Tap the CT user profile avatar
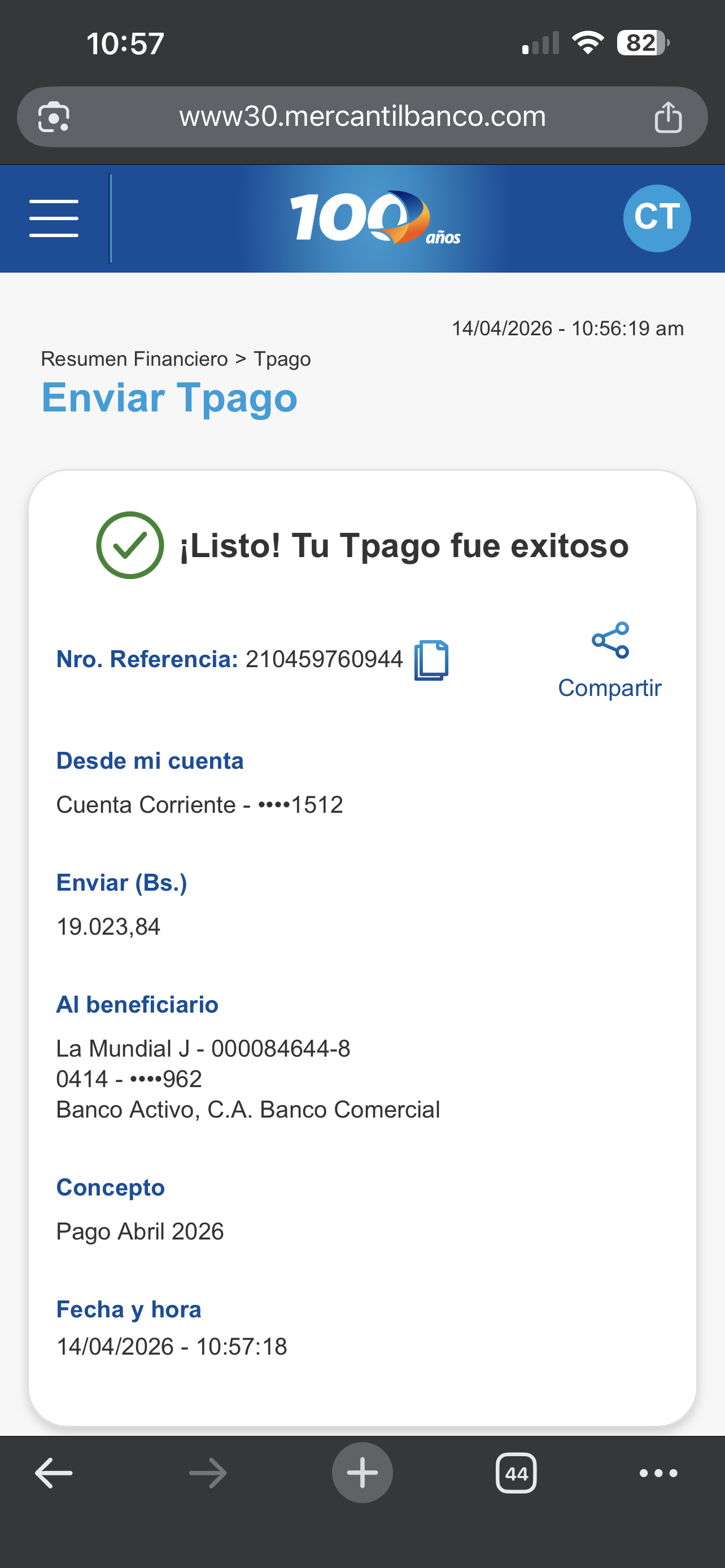 pos(656,218)
